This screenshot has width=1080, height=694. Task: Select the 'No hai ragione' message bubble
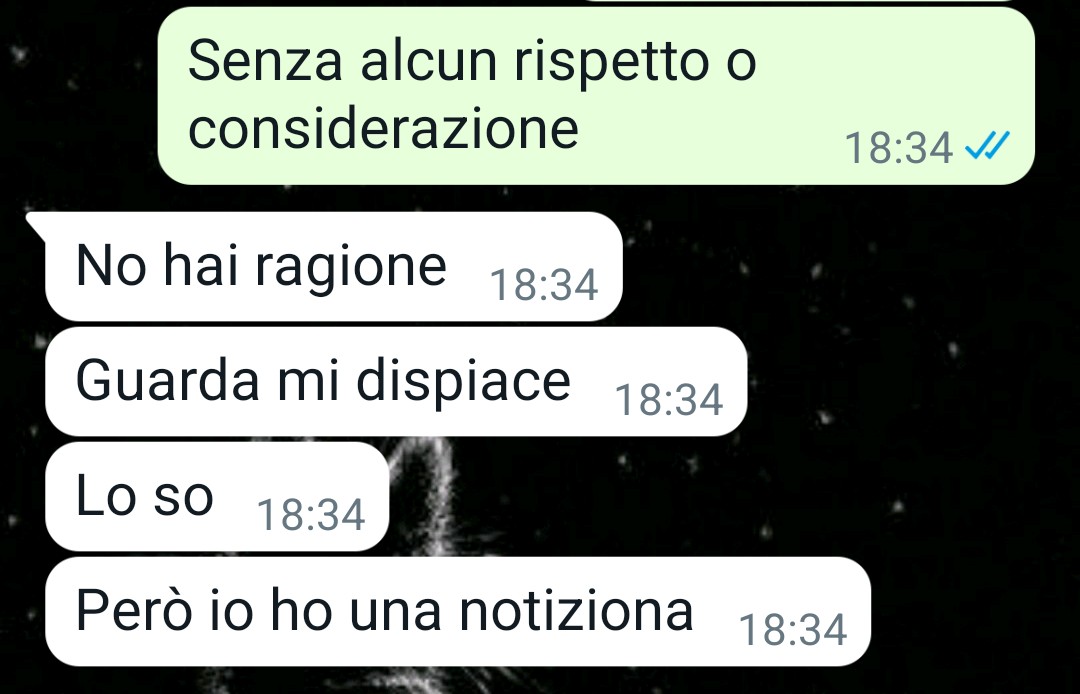tap(333, 266)
